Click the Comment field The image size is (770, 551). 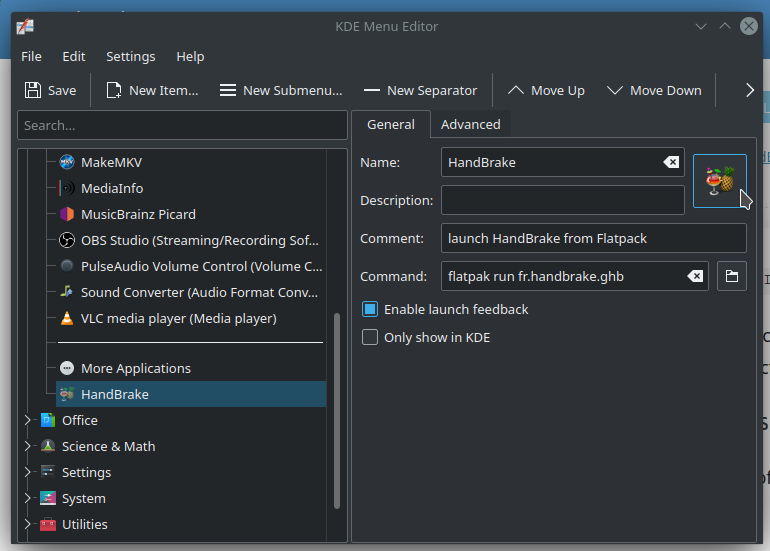[594, 238]
